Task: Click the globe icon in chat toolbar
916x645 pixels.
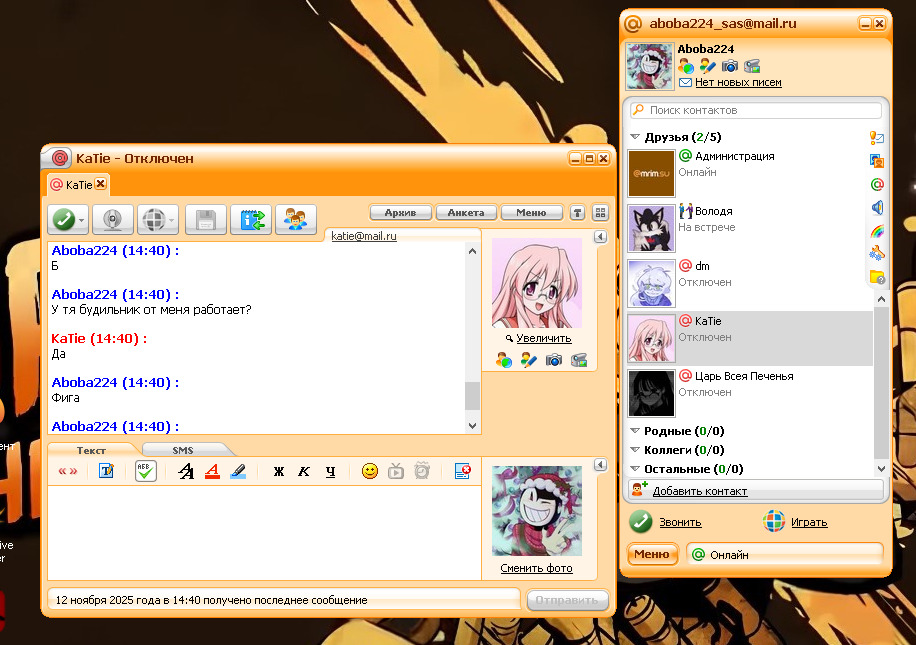Action: [153, 220]
